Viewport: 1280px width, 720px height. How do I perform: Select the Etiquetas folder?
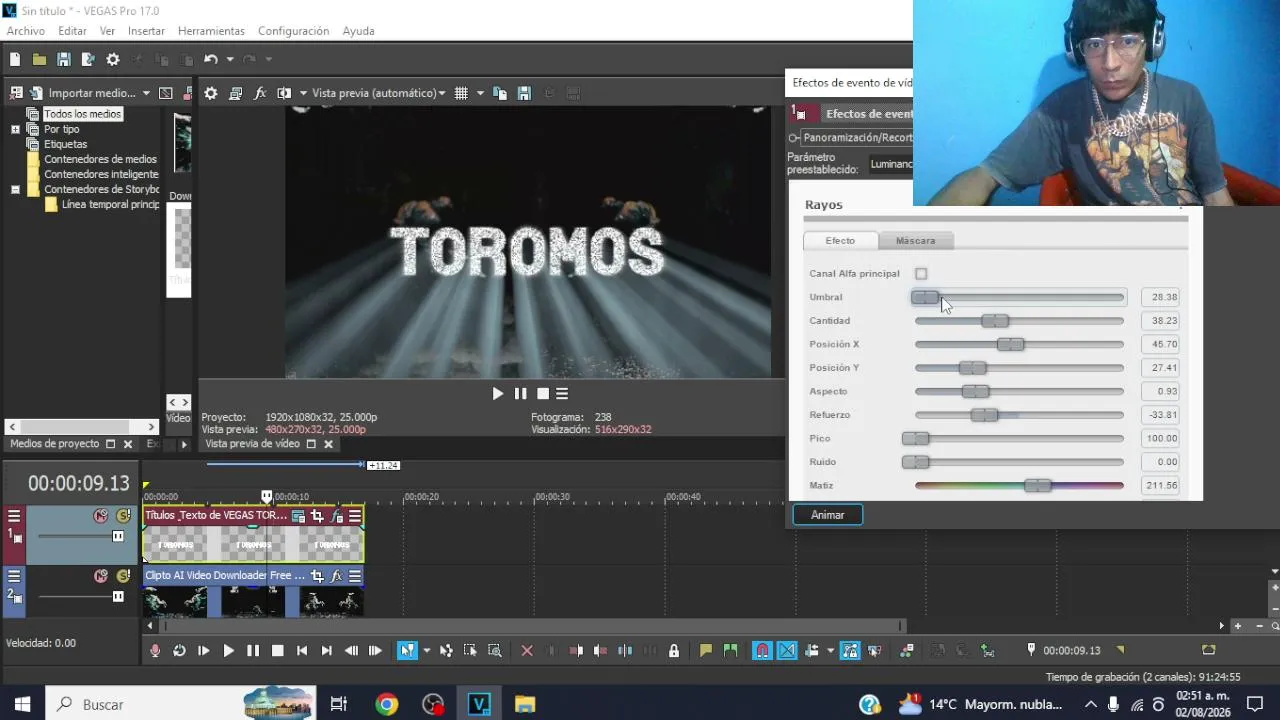[x=65, y=144]
